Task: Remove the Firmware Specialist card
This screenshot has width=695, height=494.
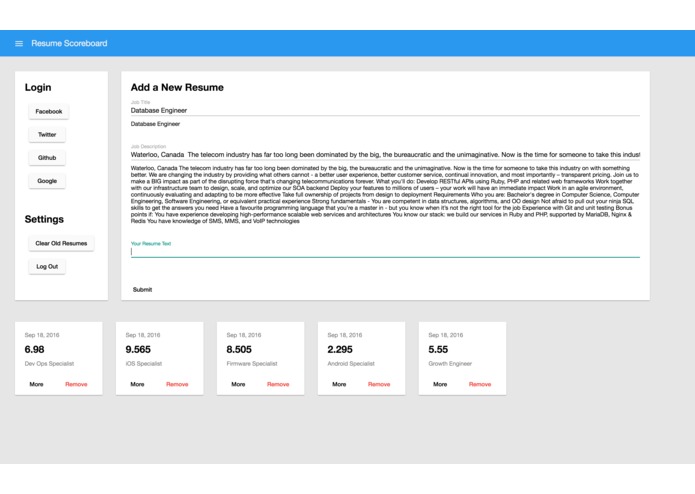Action: pos(278,384)
